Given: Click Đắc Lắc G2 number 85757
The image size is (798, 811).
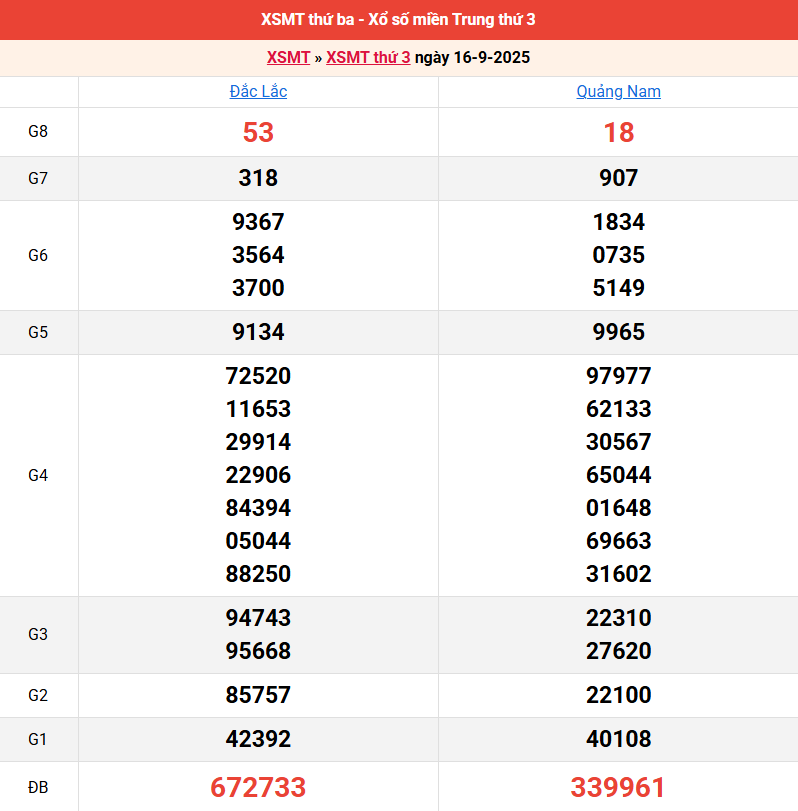Looking at the screenshot, I should pos(258,695).
